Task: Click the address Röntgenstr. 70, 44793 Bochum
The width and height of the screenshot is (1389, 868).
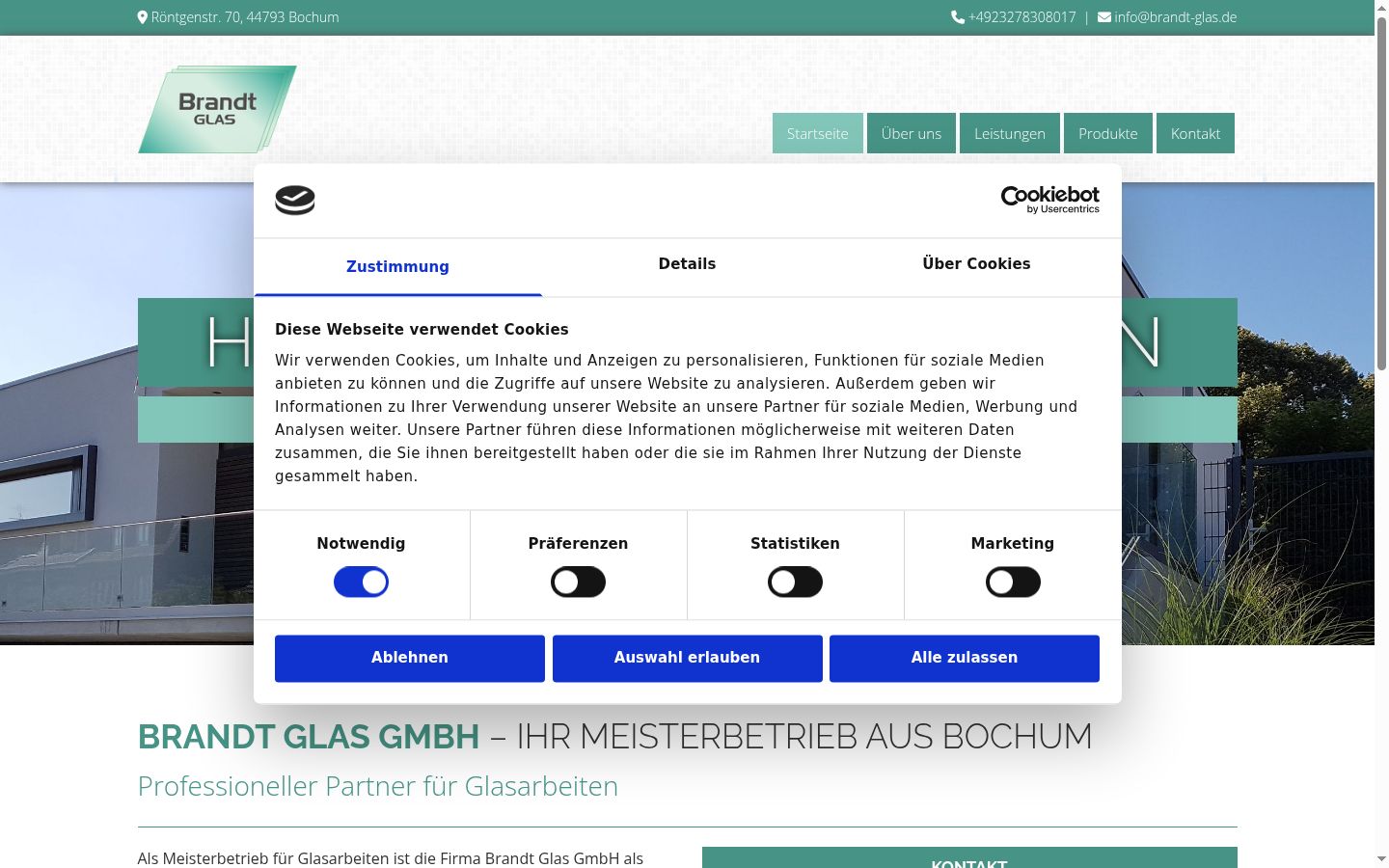Action: [x=245, y=17]
